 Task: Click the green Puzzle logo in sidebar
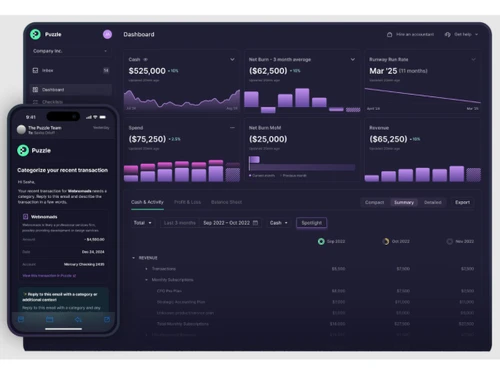point(35,34)
